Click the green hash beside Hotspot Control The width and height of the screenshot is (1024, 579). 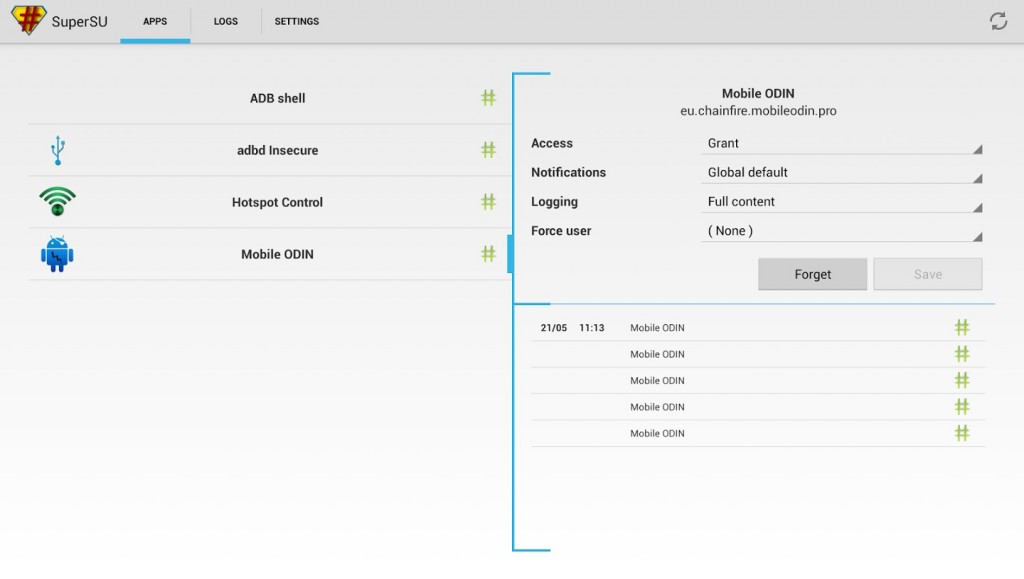(x=488, y=202)
